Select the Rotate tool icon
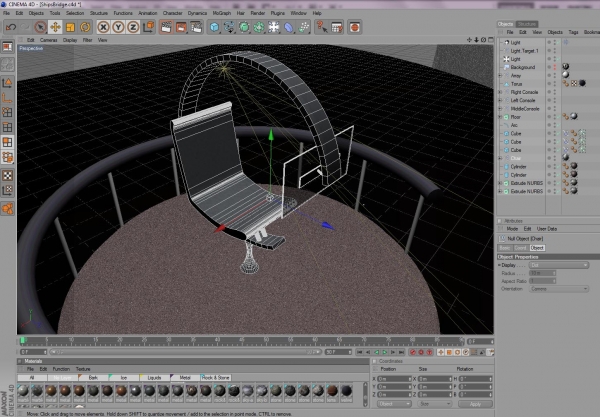Viewport: 600px width, 417px height. coord(85,27)
